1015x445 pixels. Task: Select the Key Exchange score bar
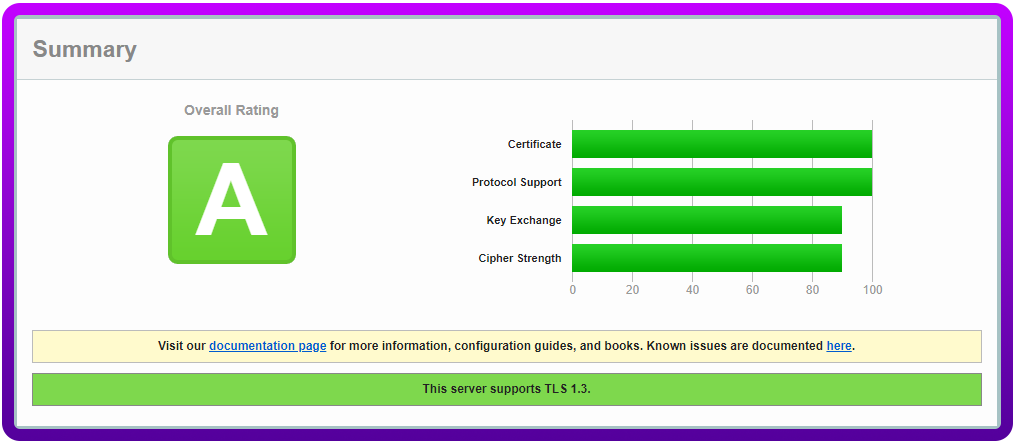706,220
